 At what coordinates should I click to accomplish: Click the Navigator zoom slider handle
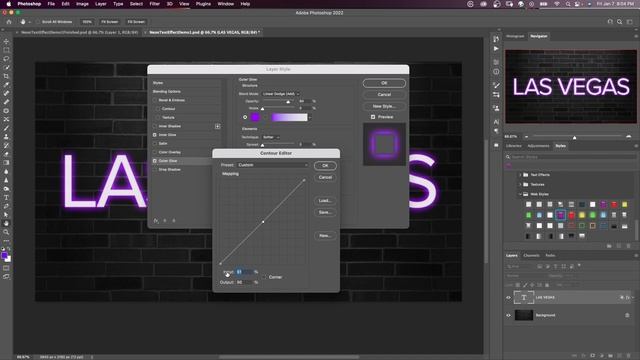coord(574,138)
